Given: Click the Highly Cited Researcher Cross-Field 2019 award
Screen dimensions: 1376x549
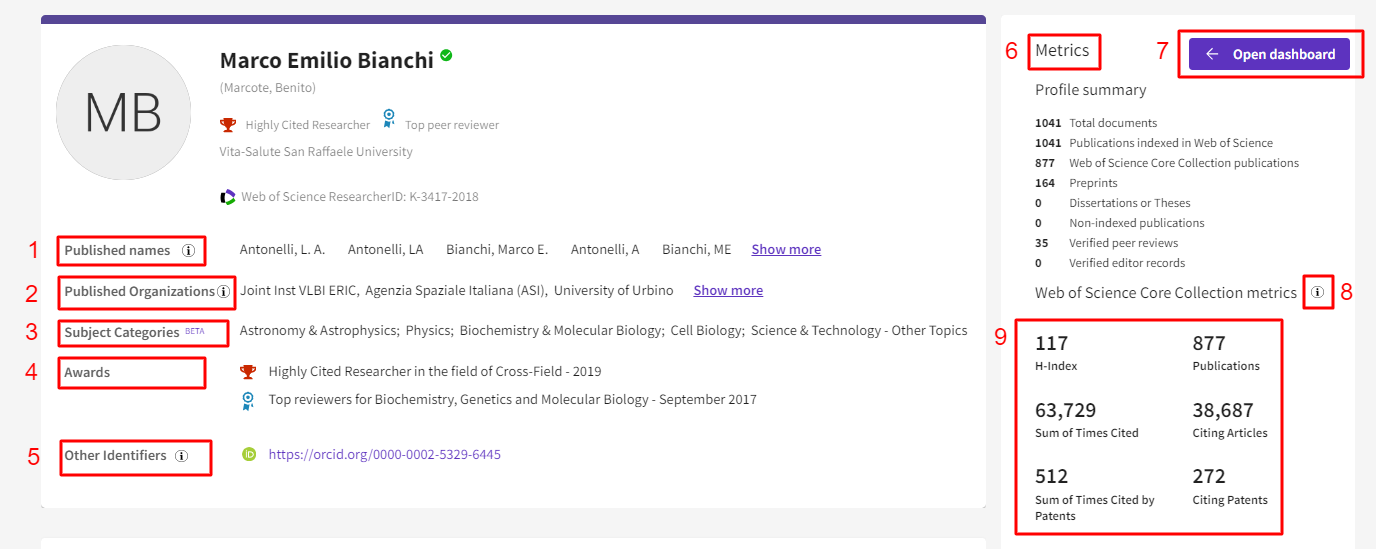Looking at the screenshot, I should click(x=435, y=371).
